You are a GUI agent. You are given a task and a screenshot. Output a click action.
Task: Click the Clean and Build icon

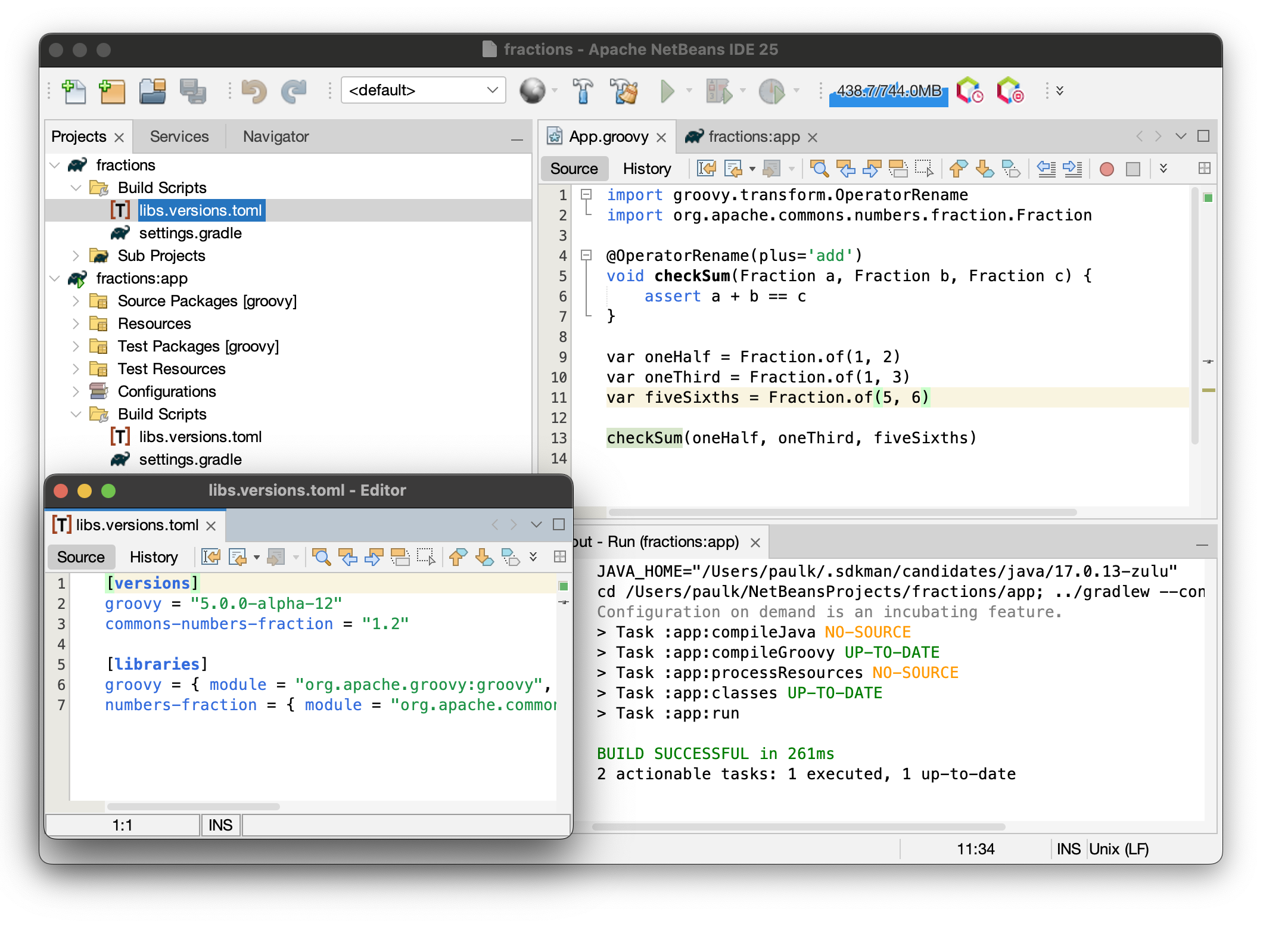coord(624,91)
